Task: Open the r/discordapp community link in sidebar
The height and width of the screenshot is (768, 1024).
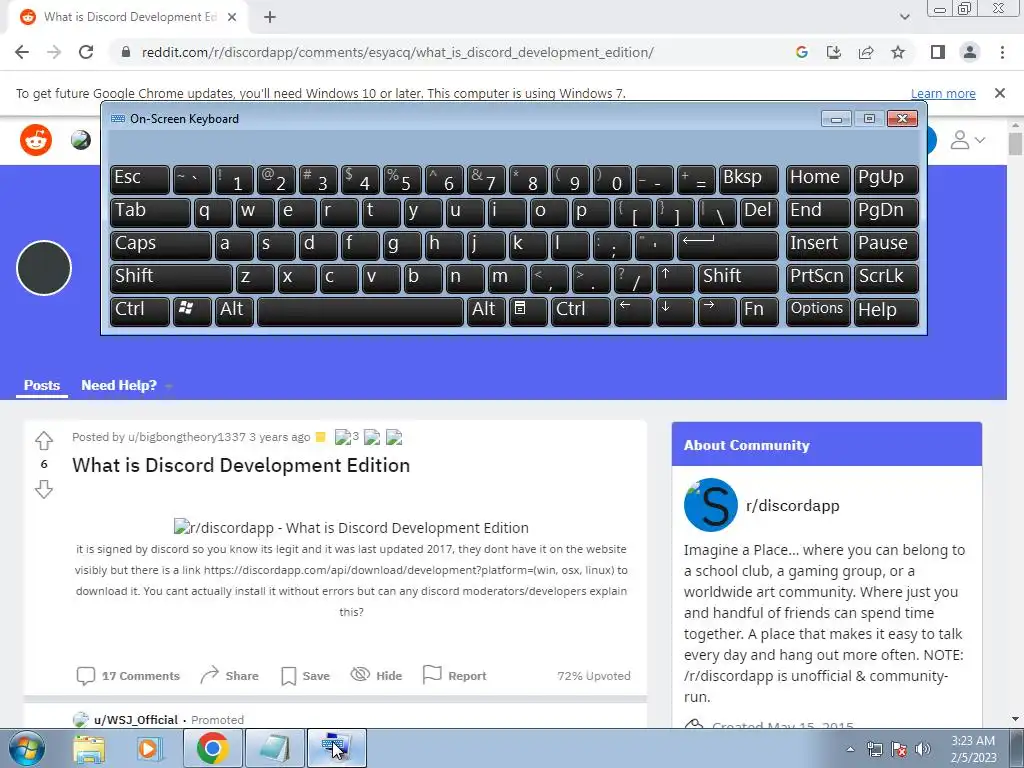Action: (x=793, y=505)
